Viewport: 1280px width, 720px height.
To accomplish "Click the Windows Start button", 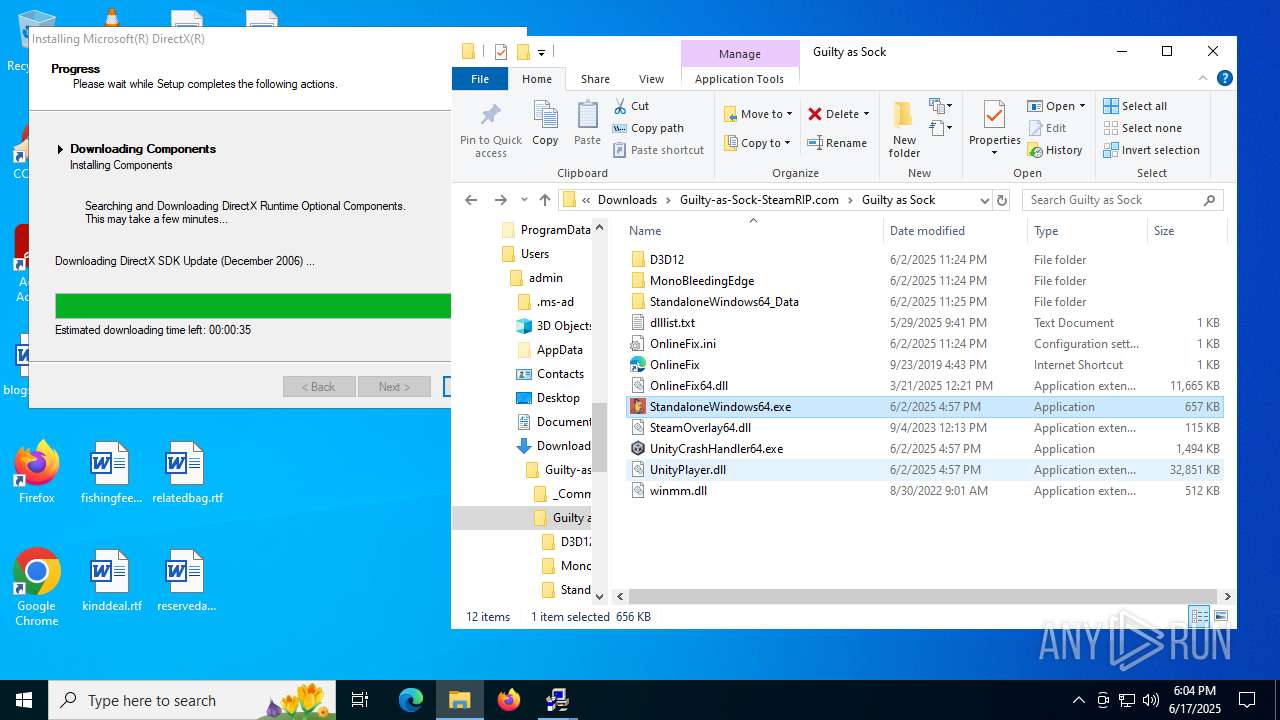I will tap(24, 700).
